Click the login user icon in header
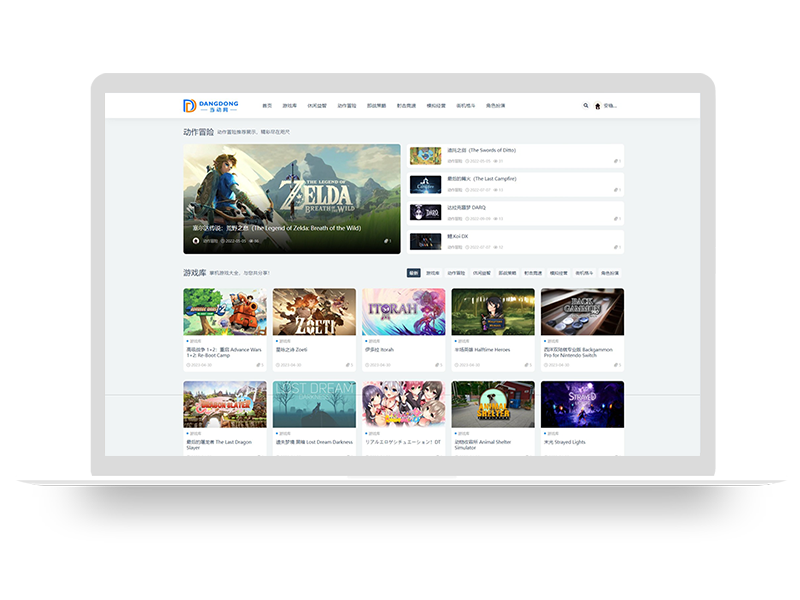Viewport: 800px width, 600px height. tap(597, 105)
